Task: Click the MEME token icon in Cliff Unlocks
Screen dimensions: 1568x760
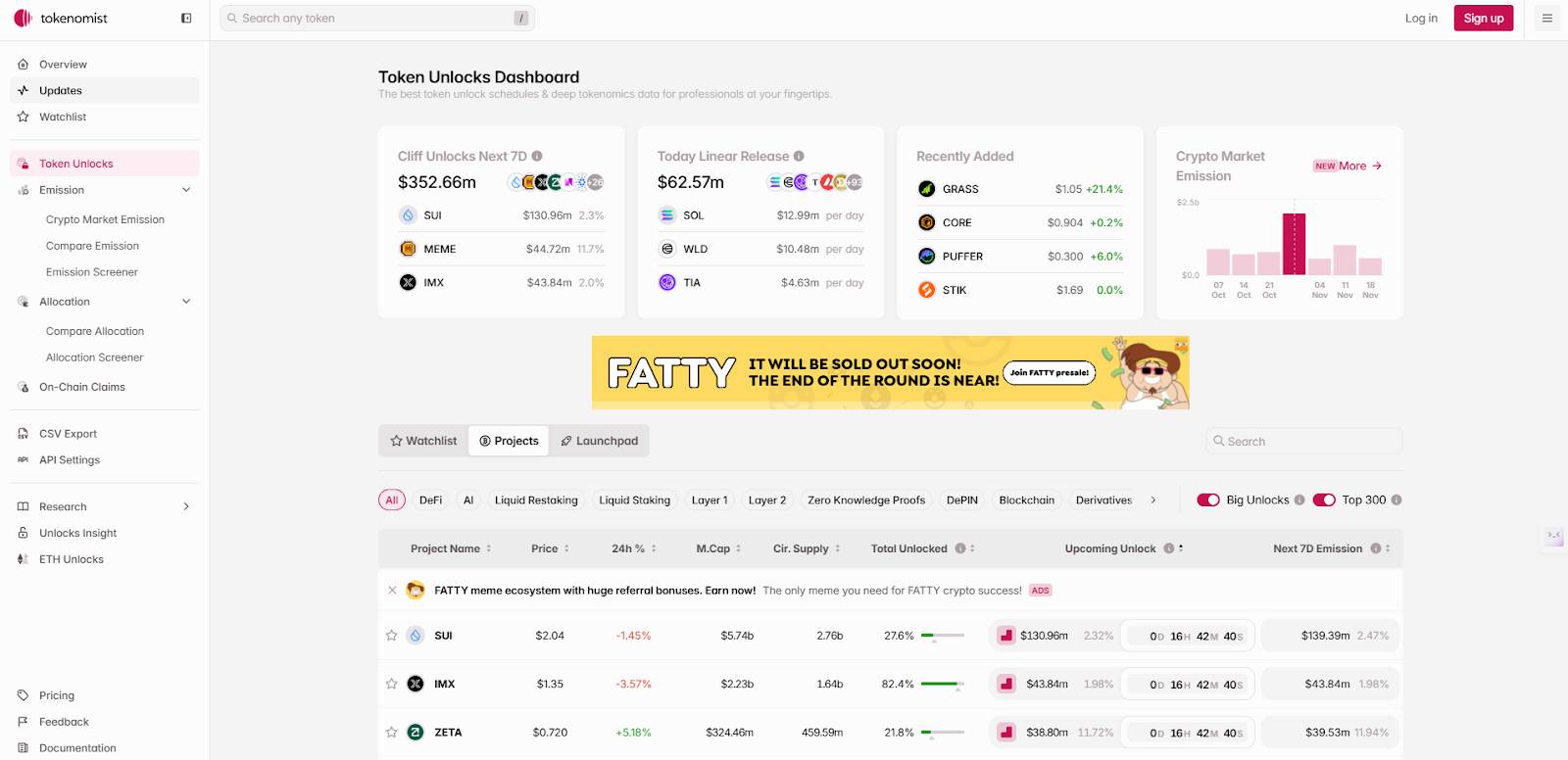Action: coord(408,249)
